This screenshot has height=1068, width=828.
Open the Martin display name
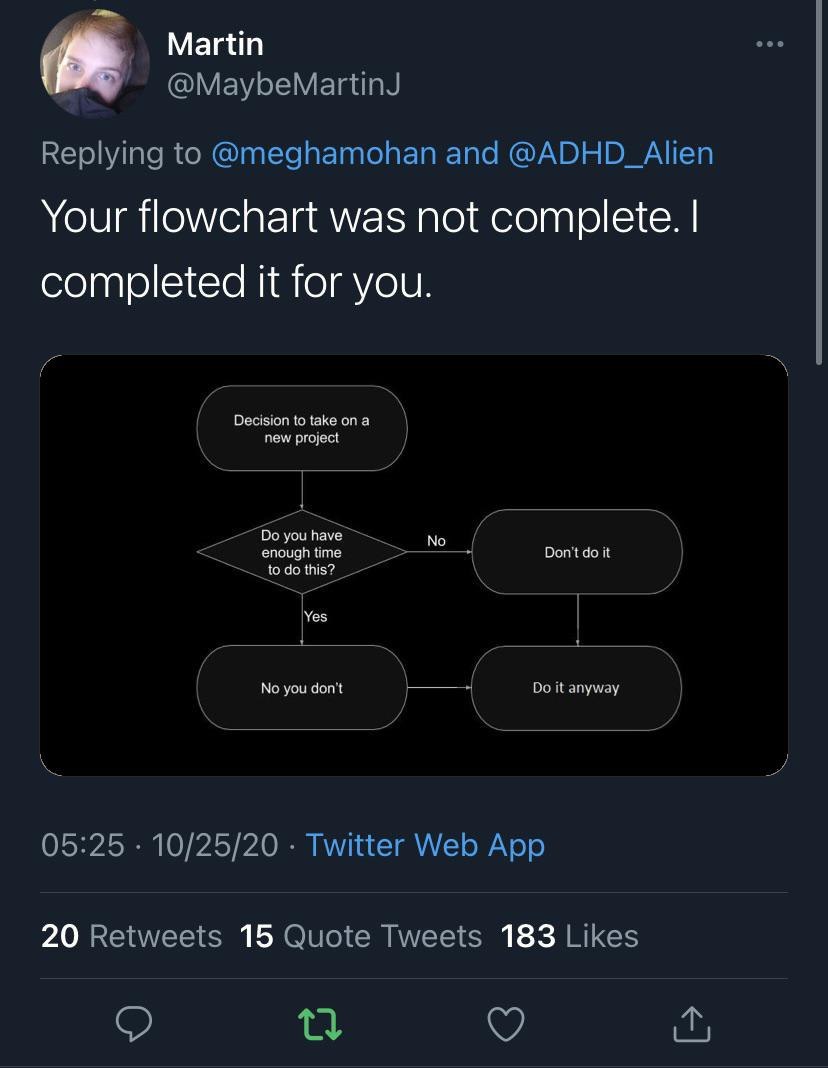[215, 44]
